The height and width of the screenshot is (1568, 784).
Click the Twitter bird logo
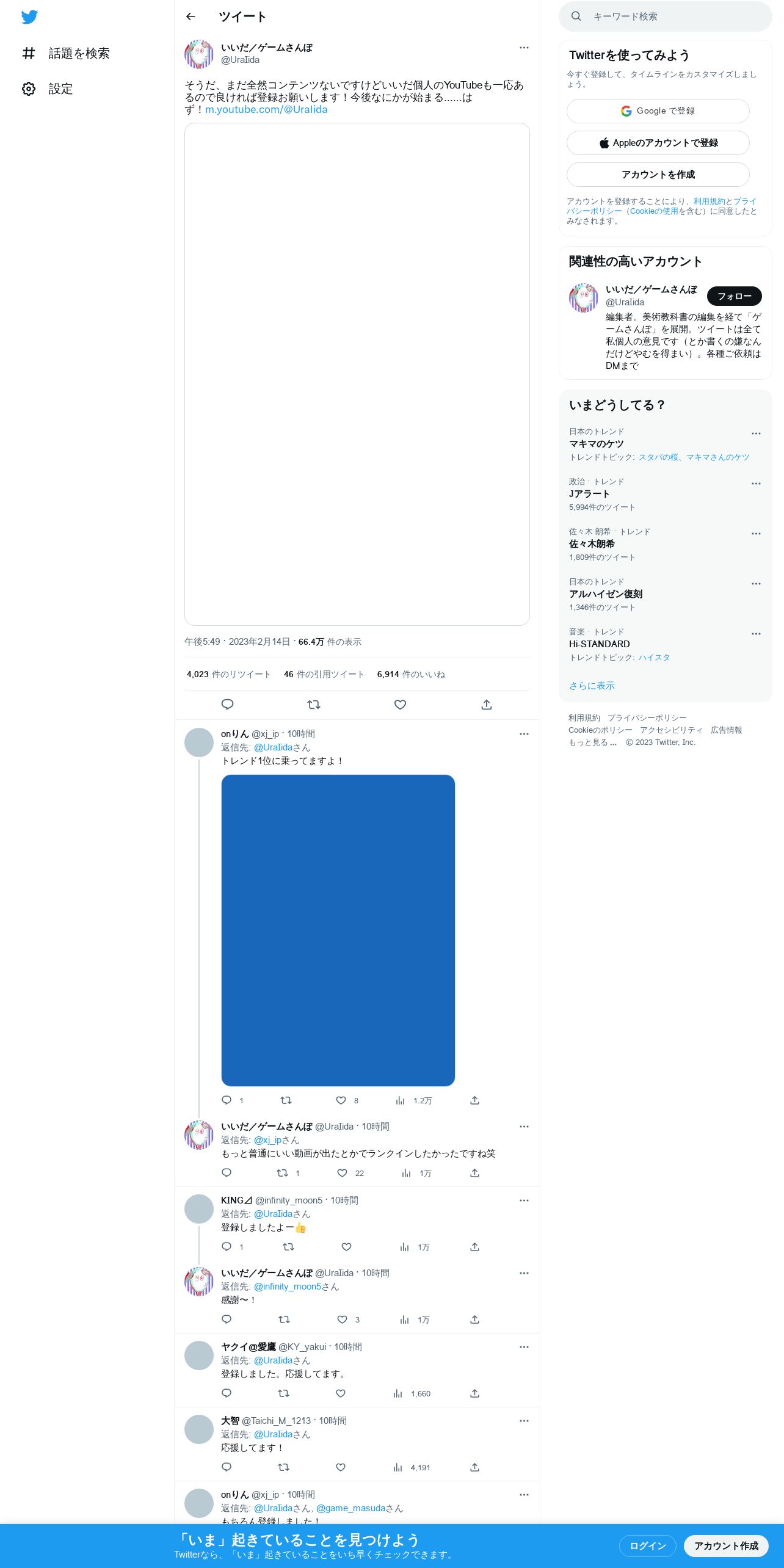click(x=29, y=17)
